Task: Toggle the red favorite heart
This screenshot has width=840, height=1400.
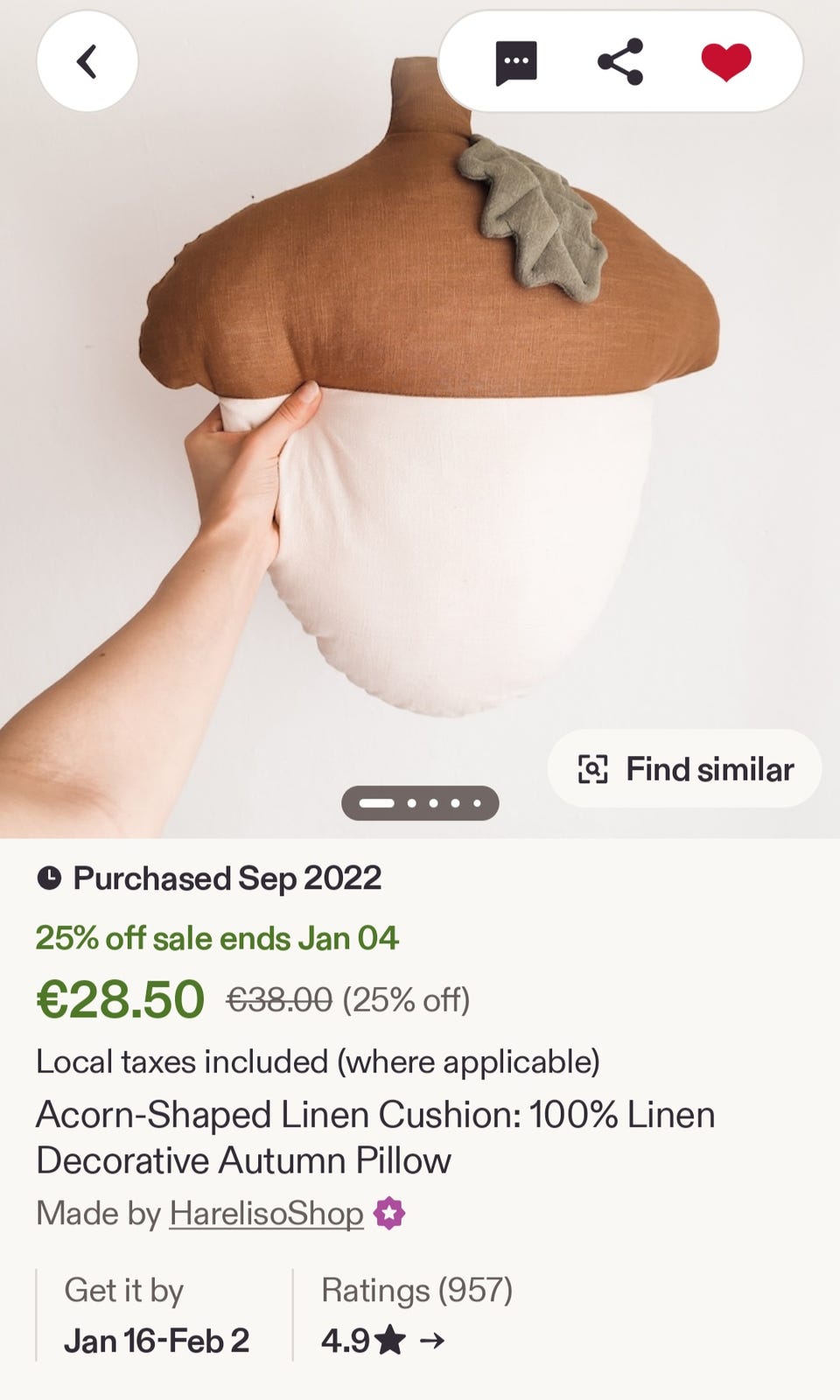Action: tap(726, 62)
